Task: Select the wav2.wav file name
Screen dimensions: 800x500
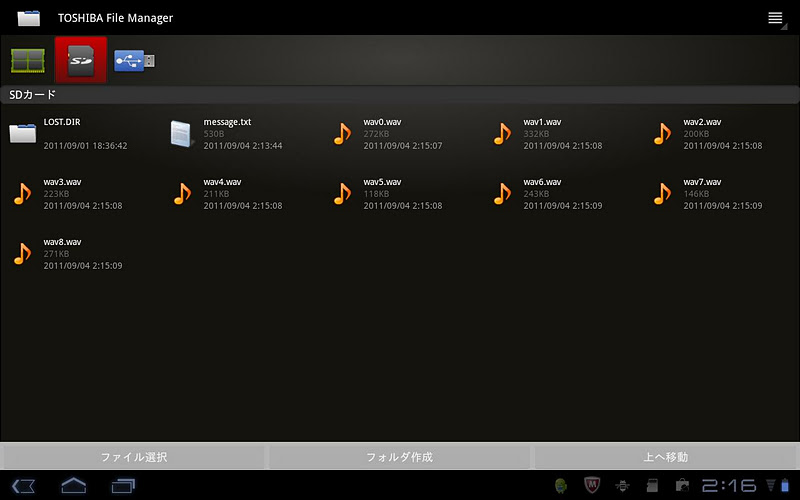Action: click(x=702, y=122)
